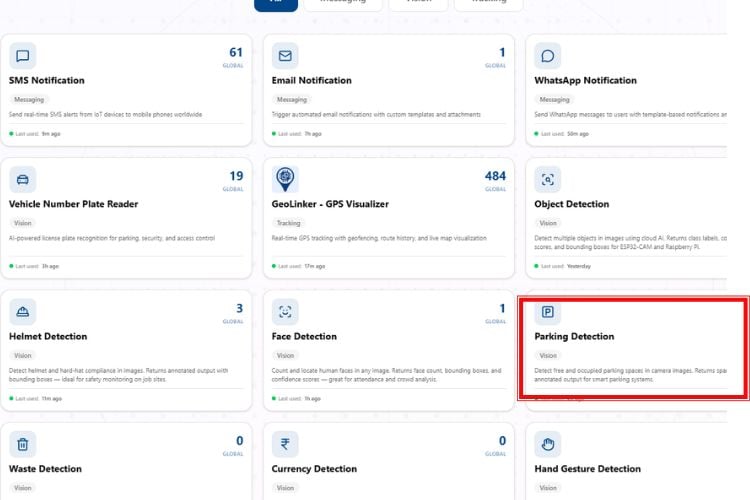Open the Parking Detection card title

pyautogui.click(x=574, y=336)
